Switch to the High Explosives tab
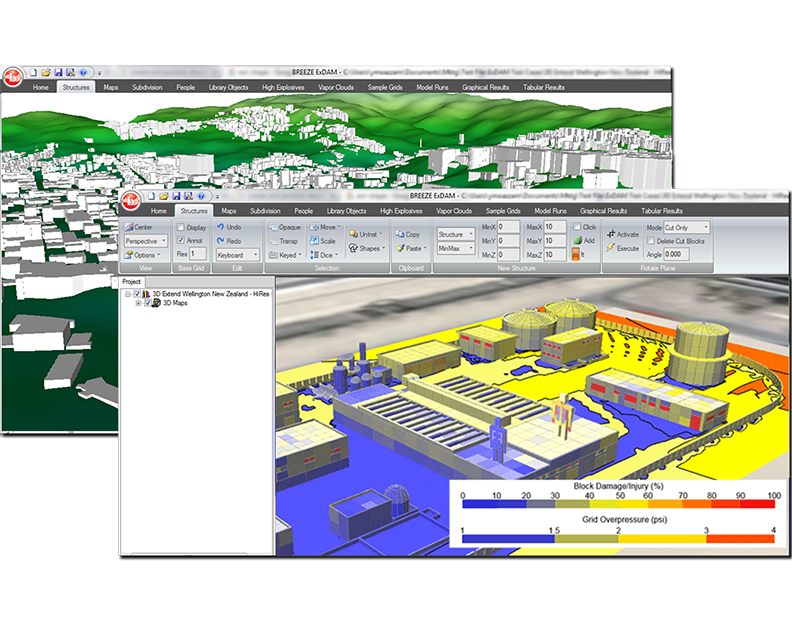 coord(401,211)
